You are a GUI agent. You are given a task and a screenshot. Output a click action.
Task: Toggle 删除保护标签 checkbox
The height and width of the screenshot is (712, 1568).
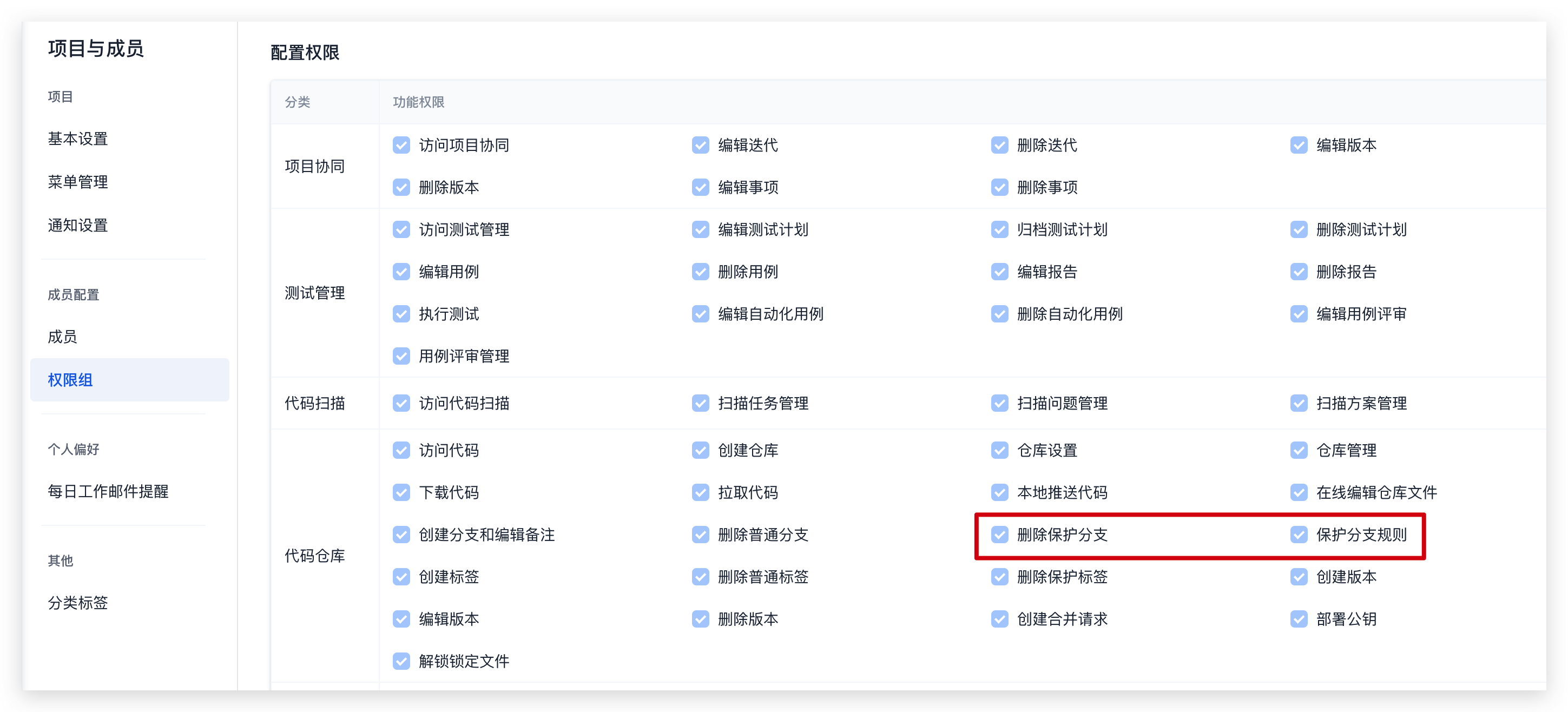coord(999,577)
